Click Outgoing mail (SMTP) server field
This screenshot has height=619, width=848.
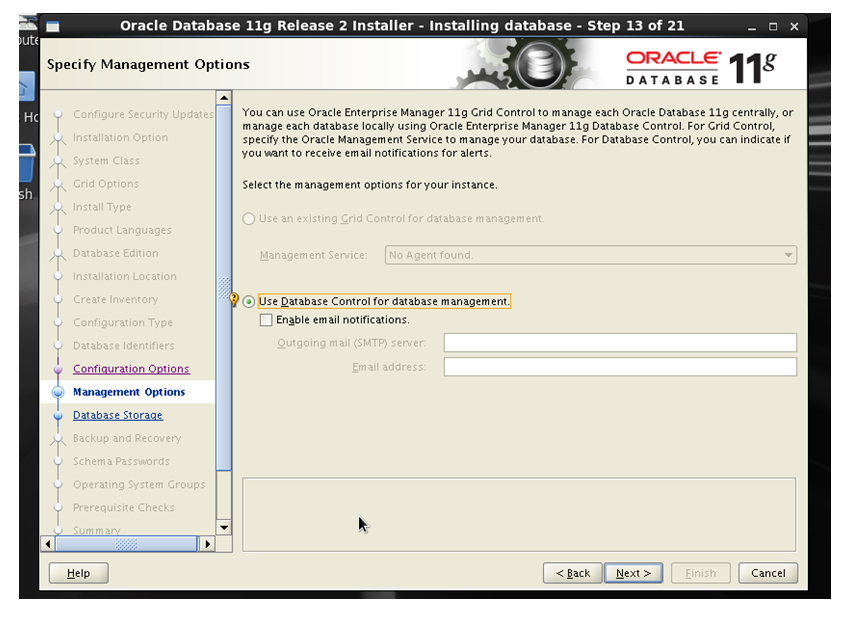click(x=620, y=343)
